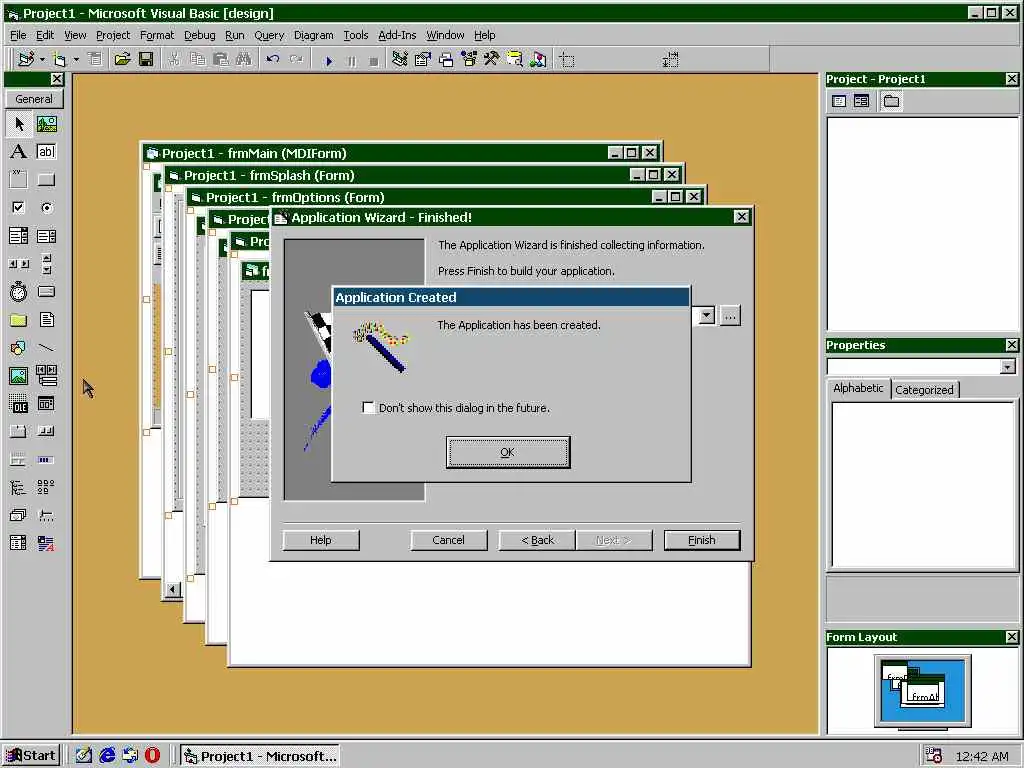Click the browse '...' button in the wizard
The width and height of the screenshot is (1024, 768).
coord(730,316)
